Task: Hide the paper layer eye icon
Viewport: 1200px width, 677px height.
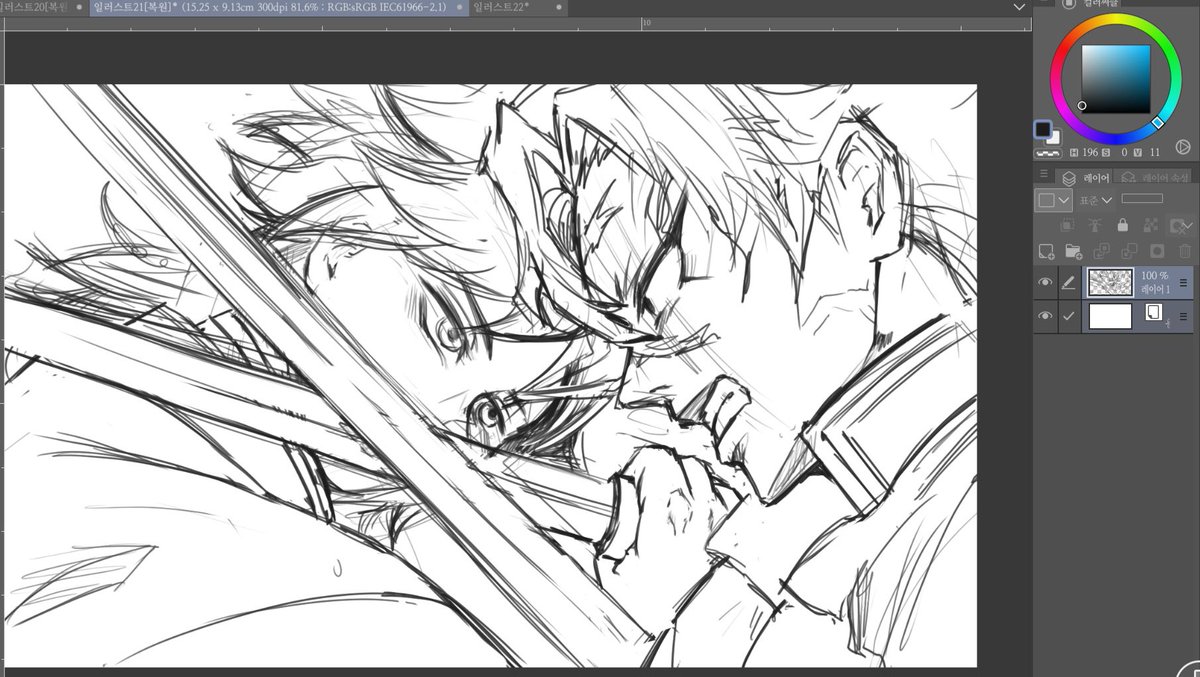Action: (1045, 316)
